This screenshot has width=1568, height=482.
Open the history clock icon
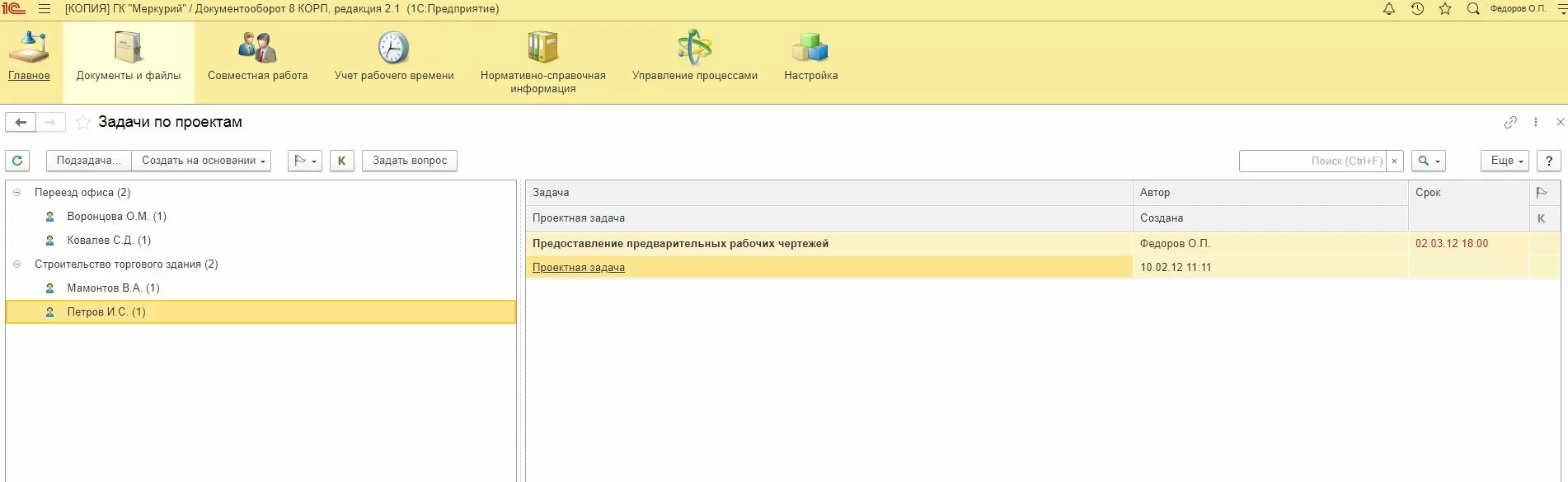pyautogui.click(x=1417, y=9)
